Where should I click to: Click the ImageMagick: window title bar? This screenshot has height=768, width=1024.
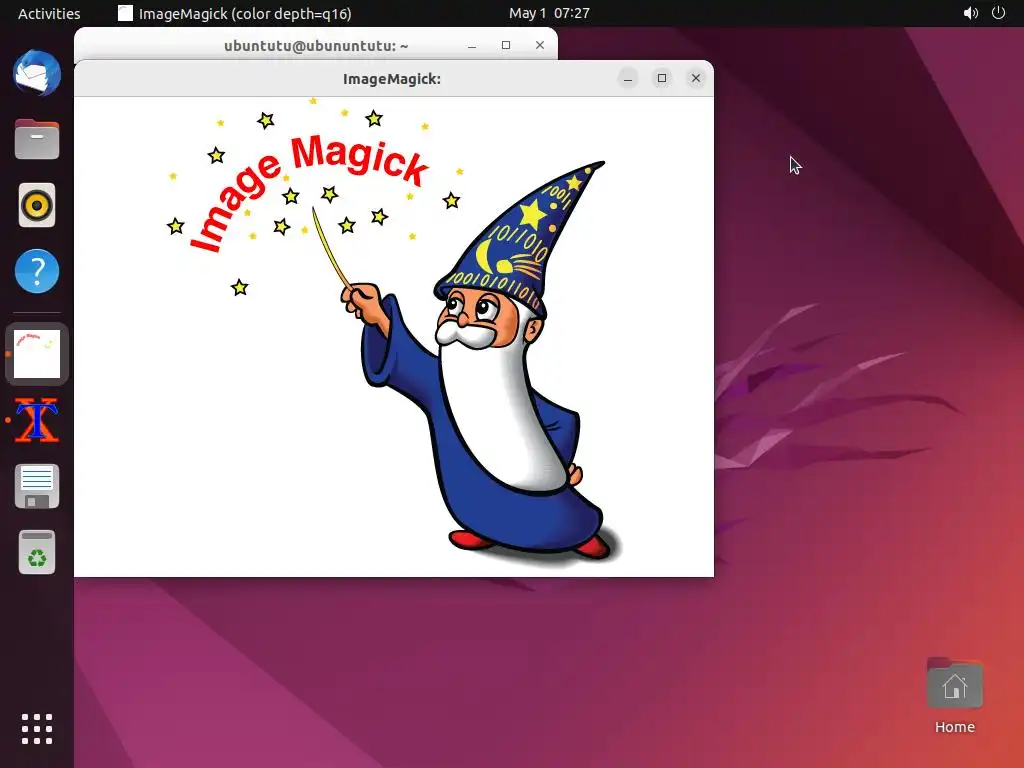392,79
